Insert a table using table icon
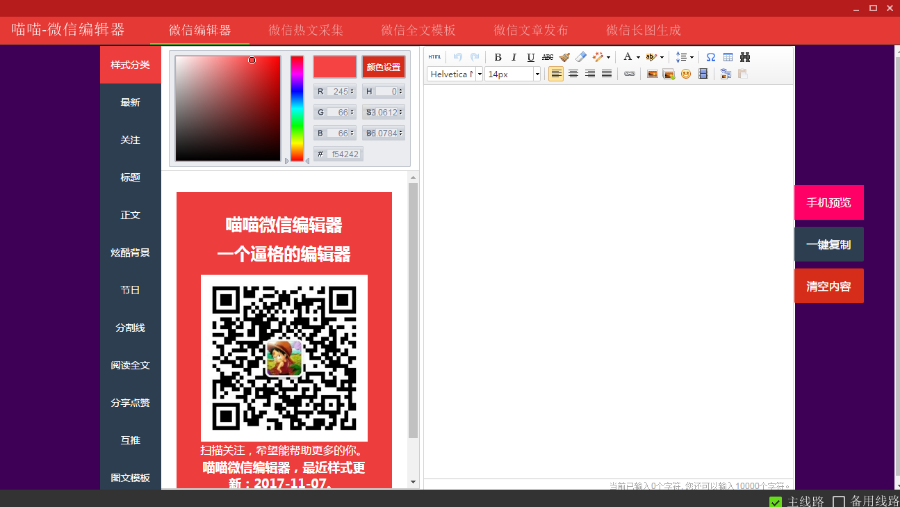This screenshot has height=507, width=900. (x=728, y=57)
